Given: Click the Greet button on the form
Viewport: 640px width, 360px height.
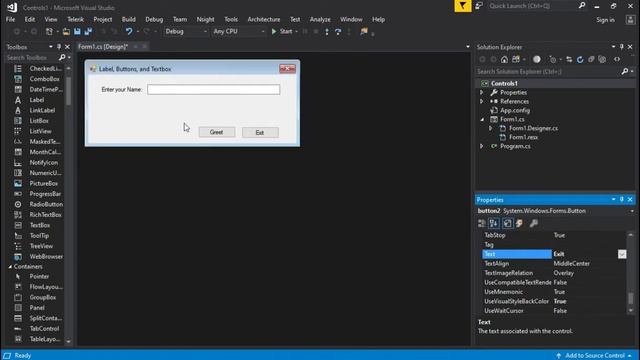Looking at the screenshot, I should tap(217, 132).
